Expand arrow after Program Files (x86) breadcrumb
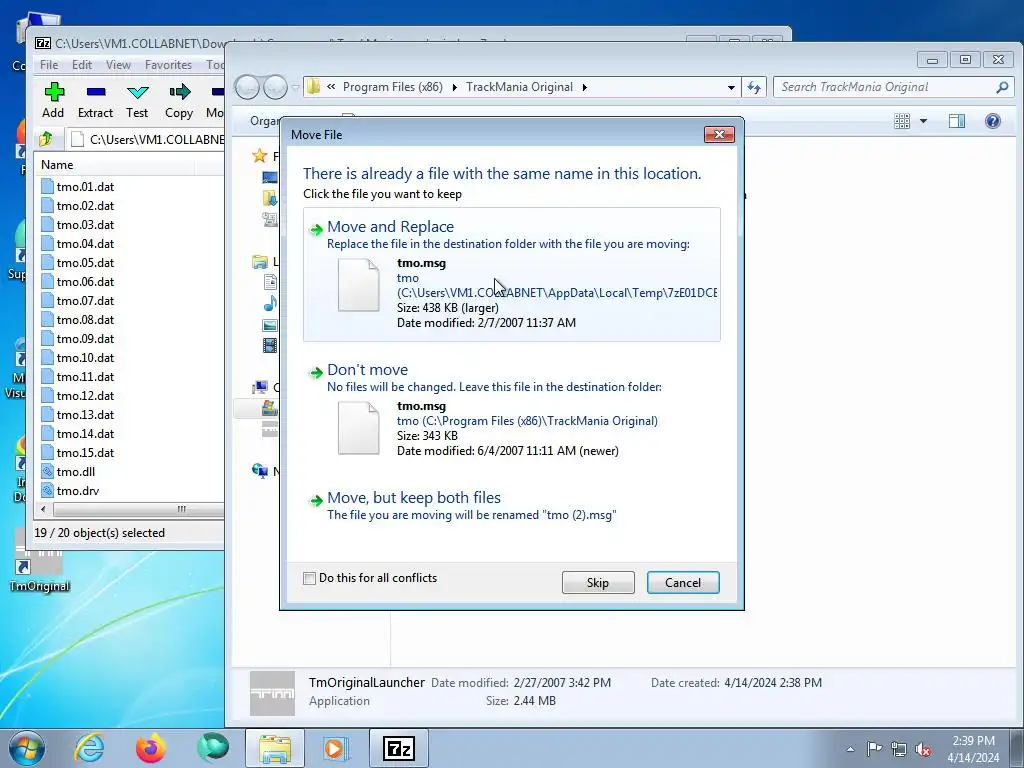 click(x=455, y=87)
